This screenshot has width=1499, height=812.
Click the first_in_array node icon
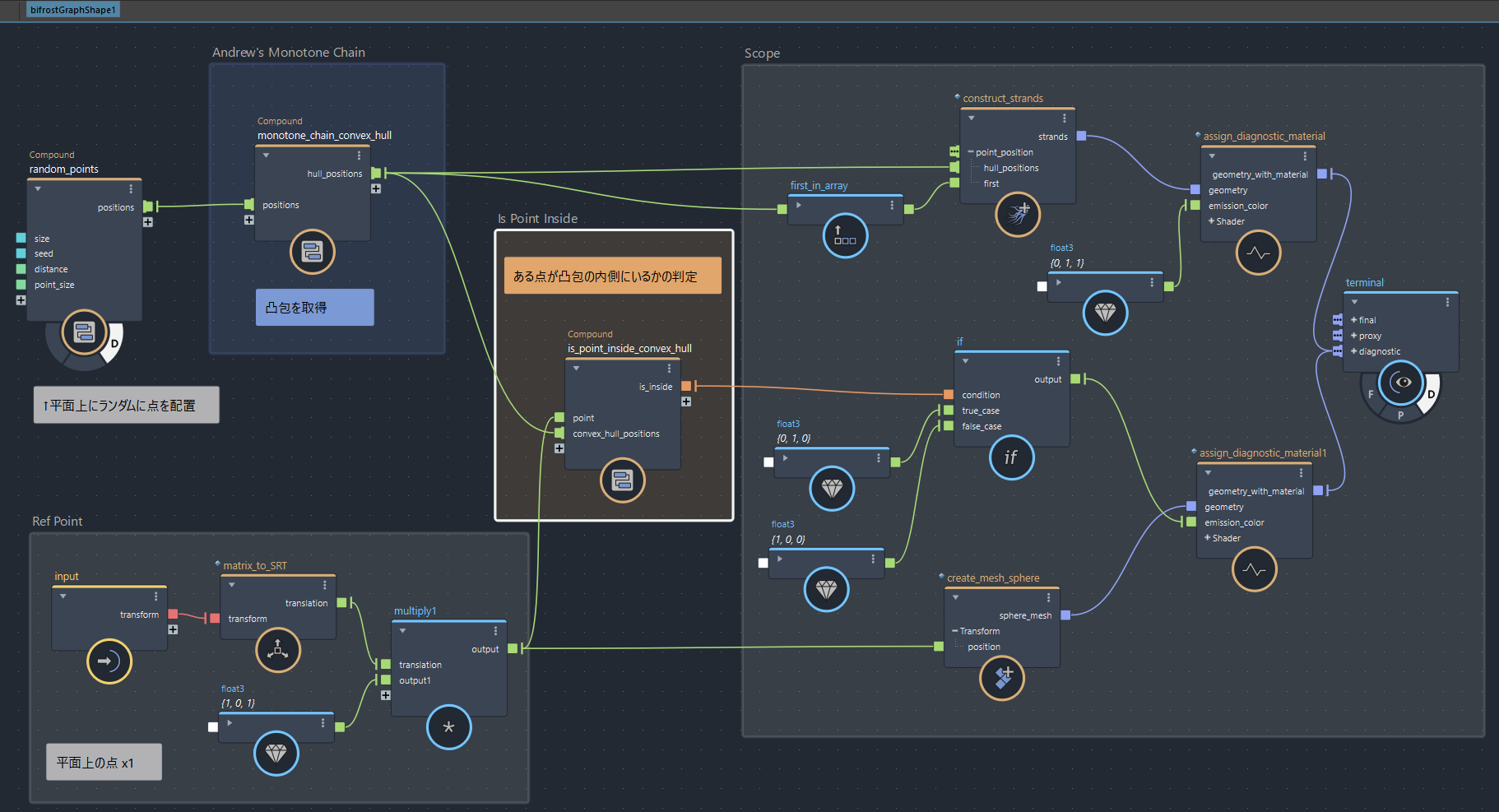(x=845, y=235)
